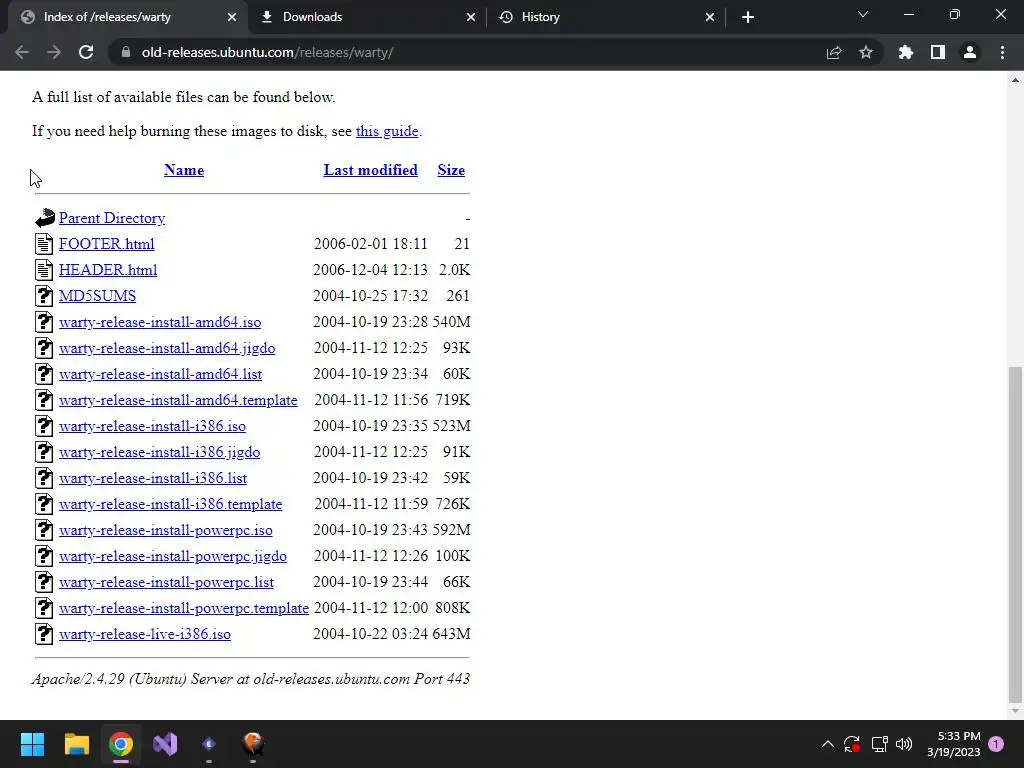Click the icon beside warty-release-live-i386.iso
The width and height of the screenshot is (1024, 768).
click(44, 634)
